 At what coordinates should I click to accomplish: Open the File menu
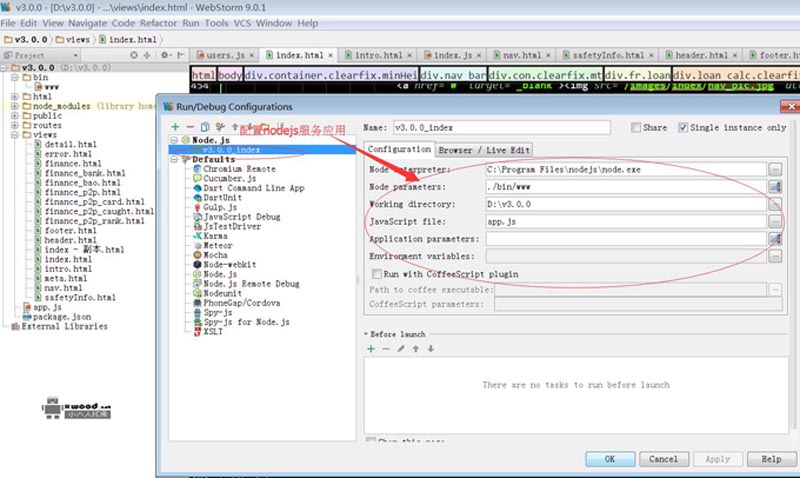[8, 23]
